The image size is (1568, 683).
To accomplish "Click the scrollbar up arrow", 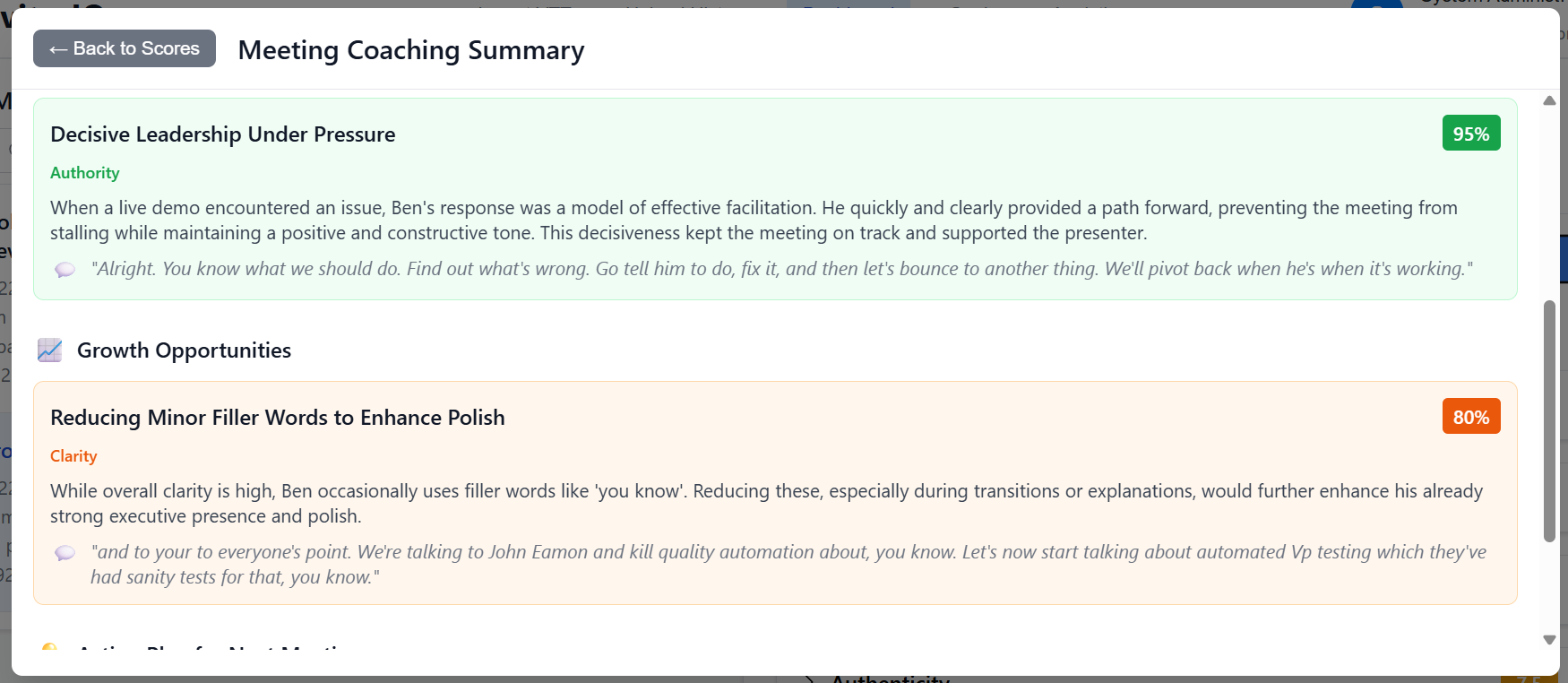I will click(1549, 100).
